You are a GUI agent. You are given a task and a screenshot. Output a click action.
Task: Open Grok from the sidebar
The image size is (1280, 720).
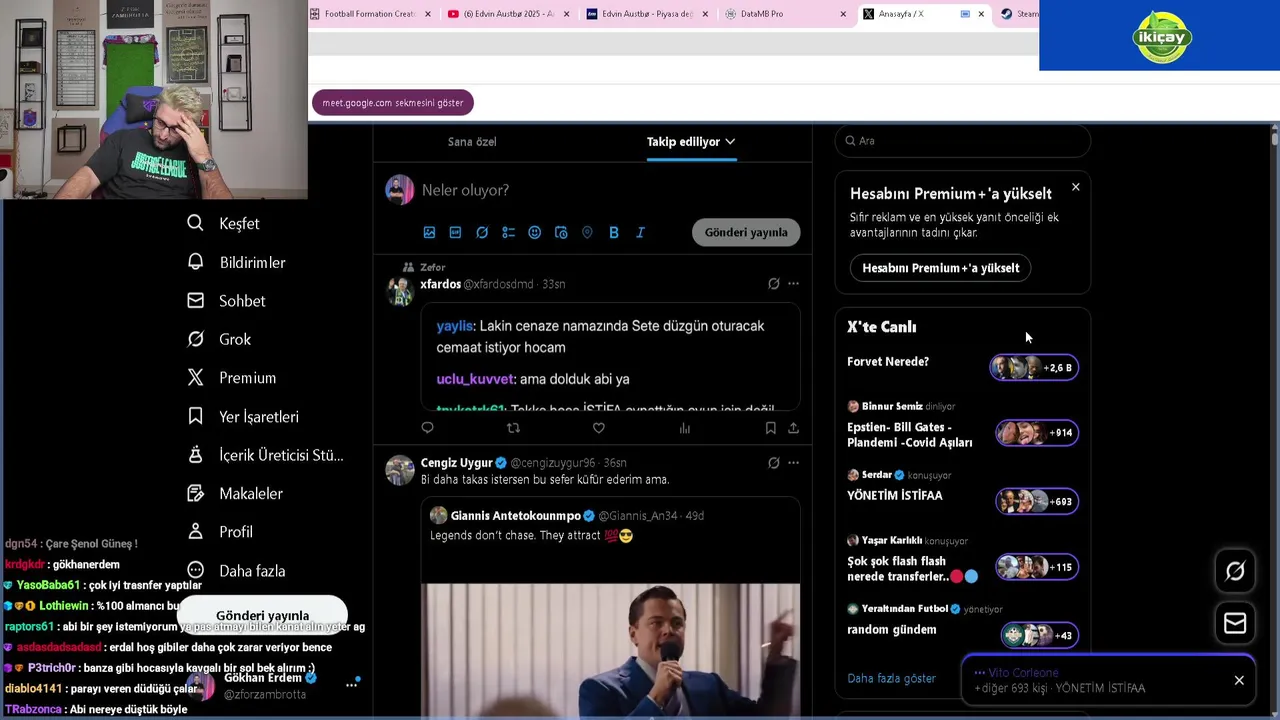pos(219,339)
